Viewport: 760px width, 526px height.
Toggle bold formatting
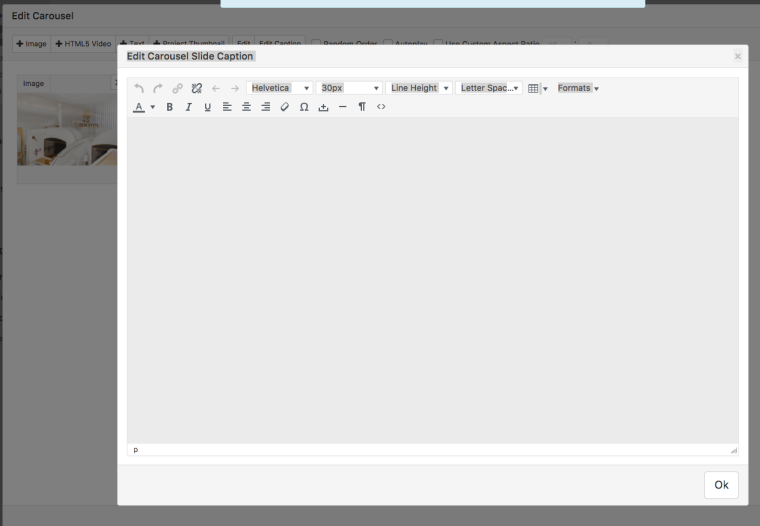(x=169, y=107)
